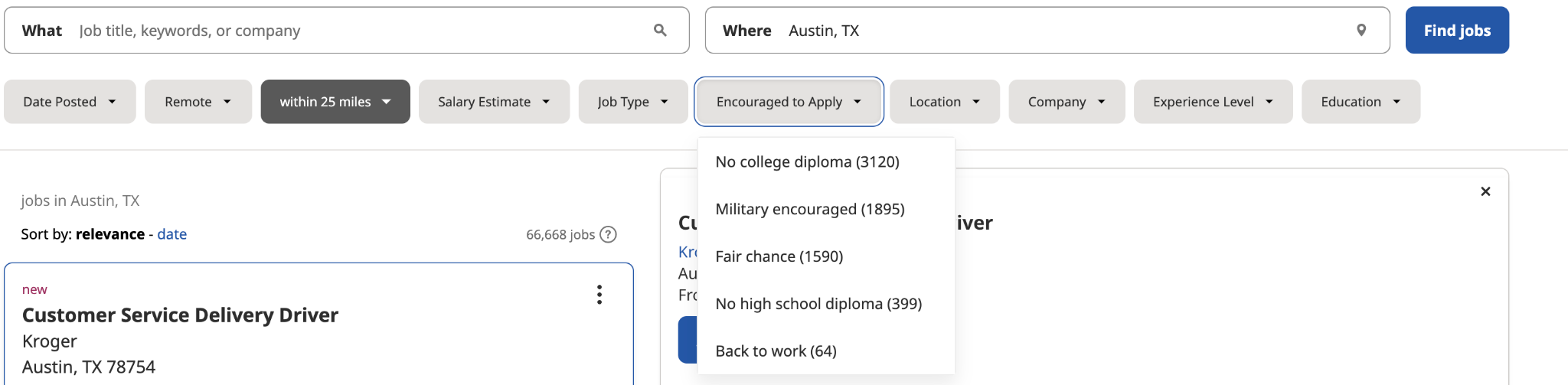This screenshot has height=385, width=1568.
Task: Expand the Remote filter dropdown
Action: (198, 102)
